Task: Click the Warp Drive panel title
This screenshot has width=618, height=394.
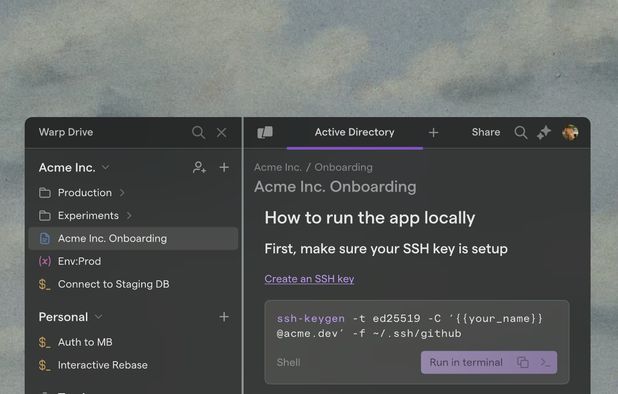Action: pos(66,132)
